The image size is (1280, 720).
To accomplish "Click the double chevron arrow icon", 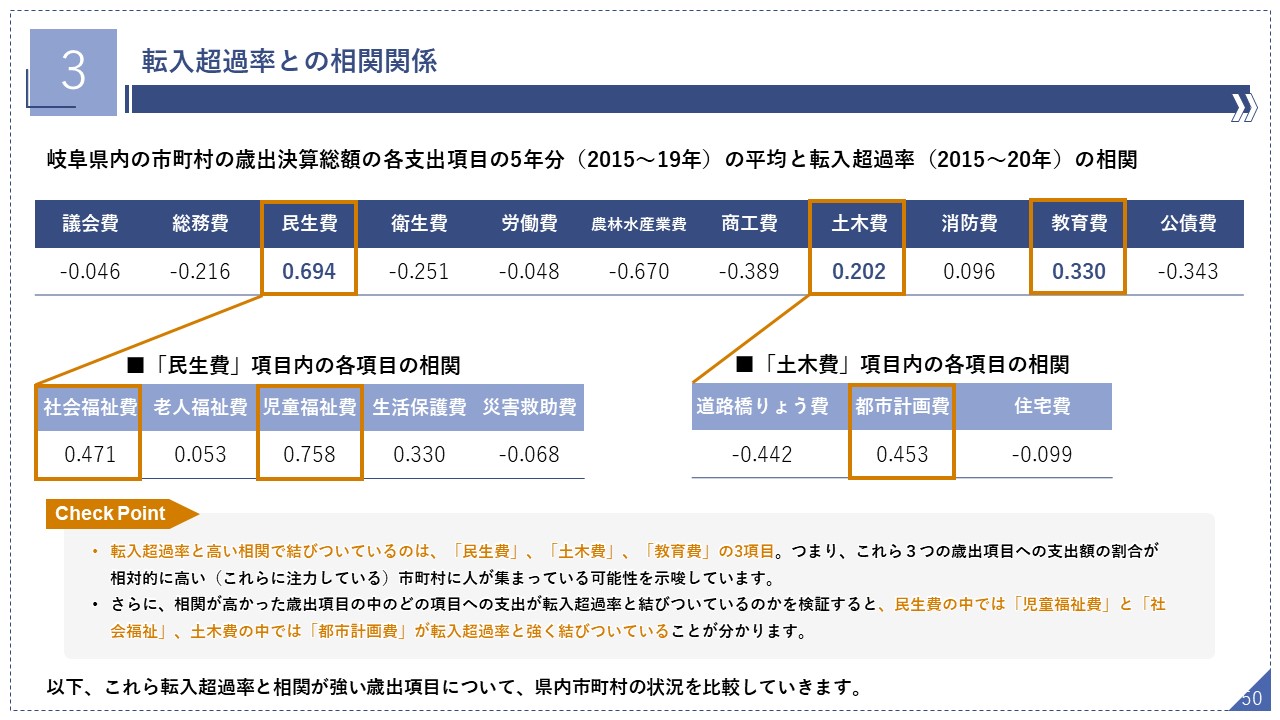I will click(x=1243, y=107).
